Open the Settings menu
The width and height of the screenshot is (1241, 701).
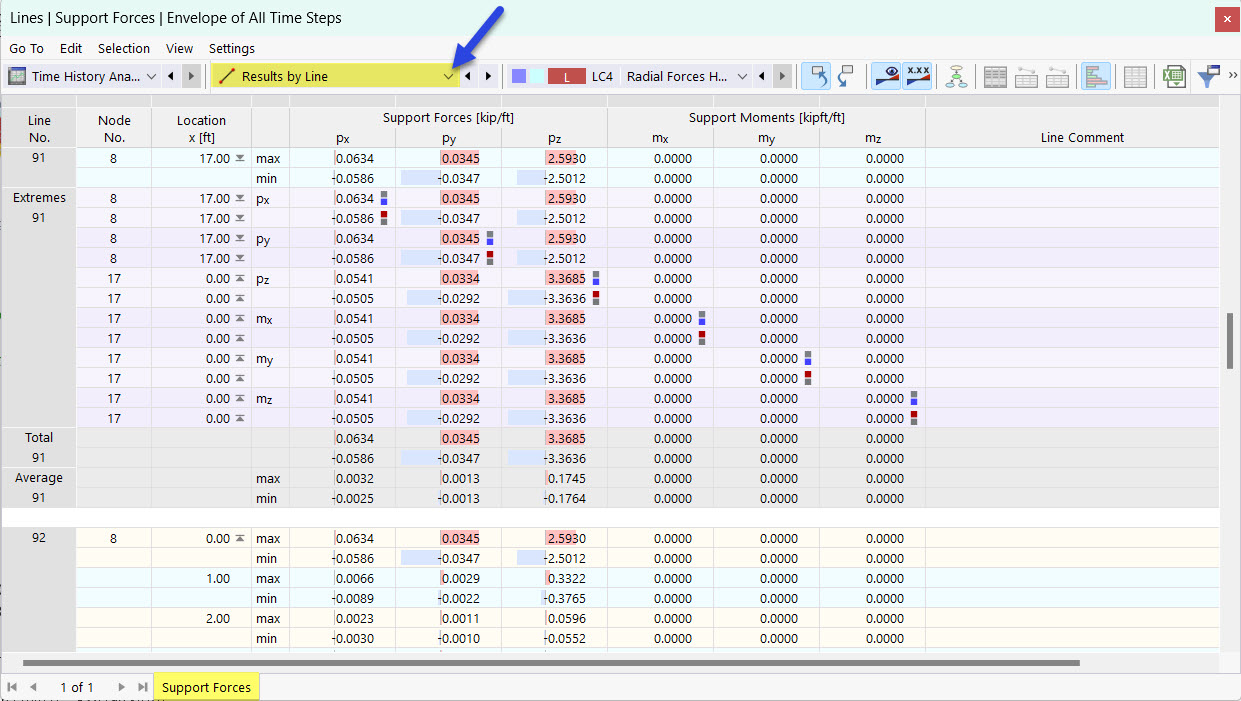231,48
